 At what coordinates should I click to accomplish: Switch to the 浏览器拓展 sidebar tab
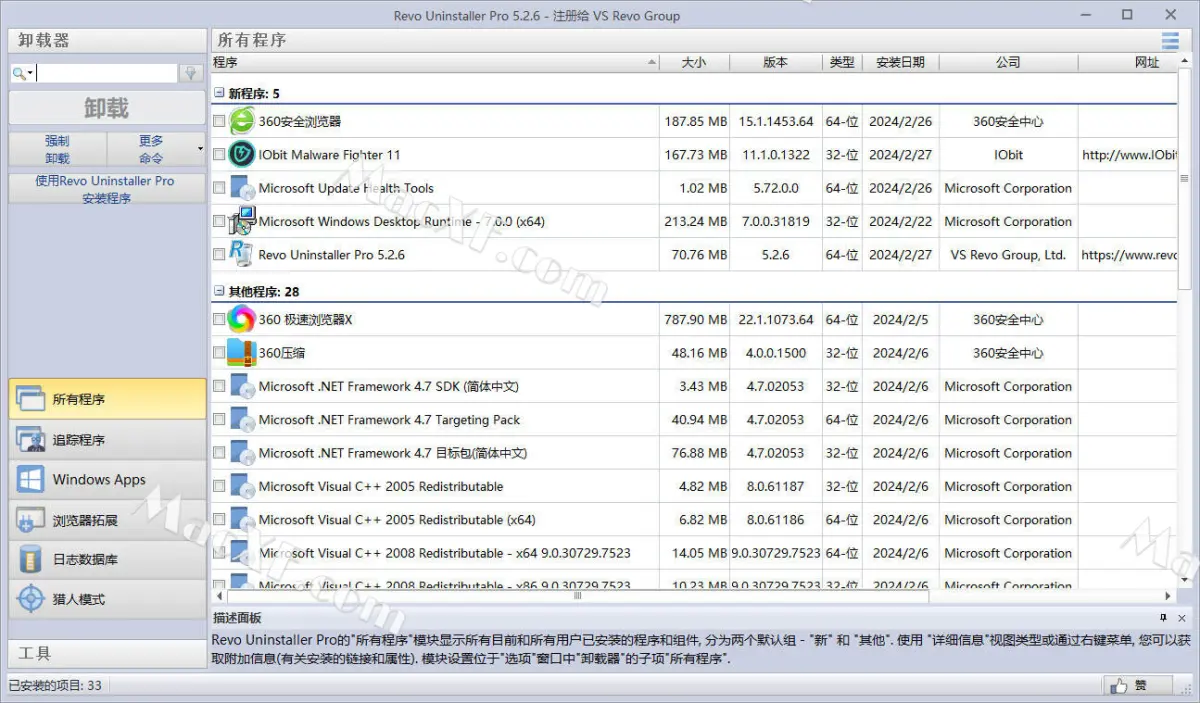[107, 519]
